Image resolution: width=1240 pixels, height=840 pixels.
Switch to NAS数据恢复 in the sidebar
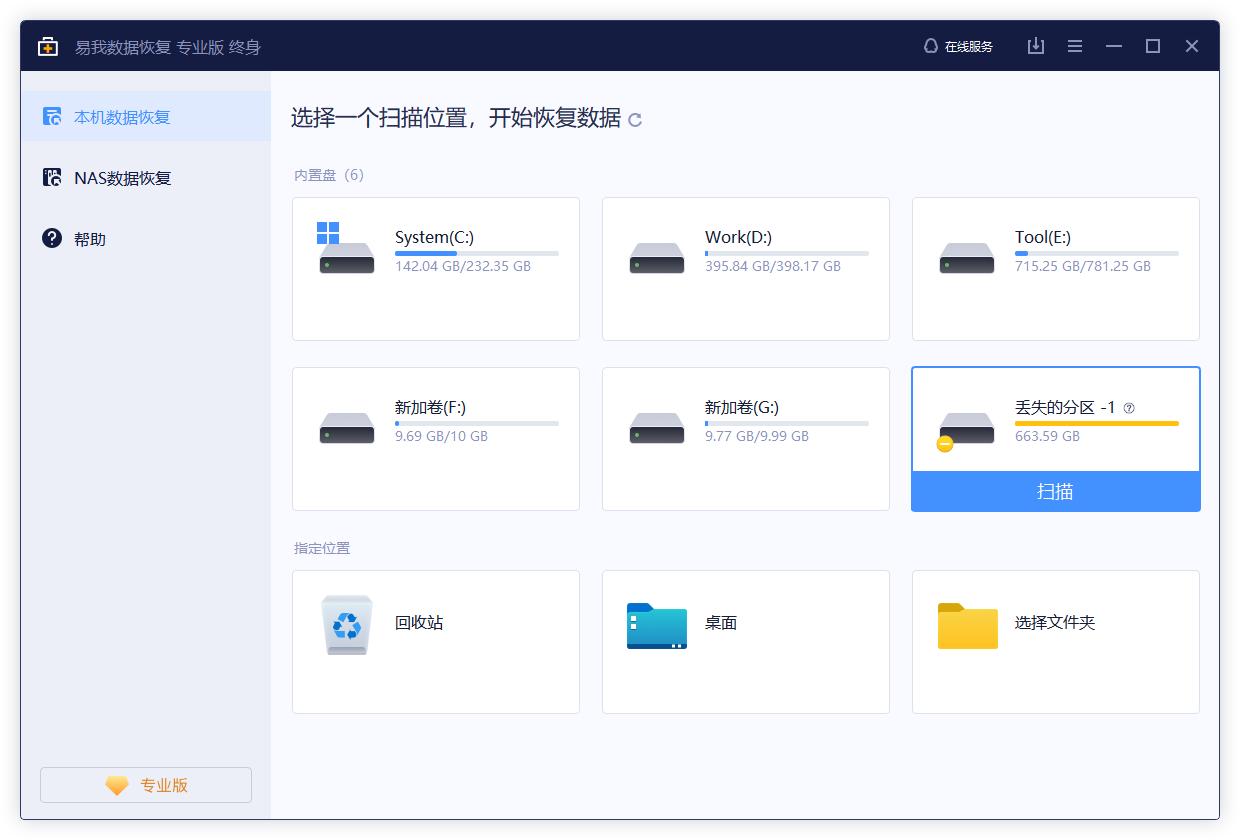point(124,178)
